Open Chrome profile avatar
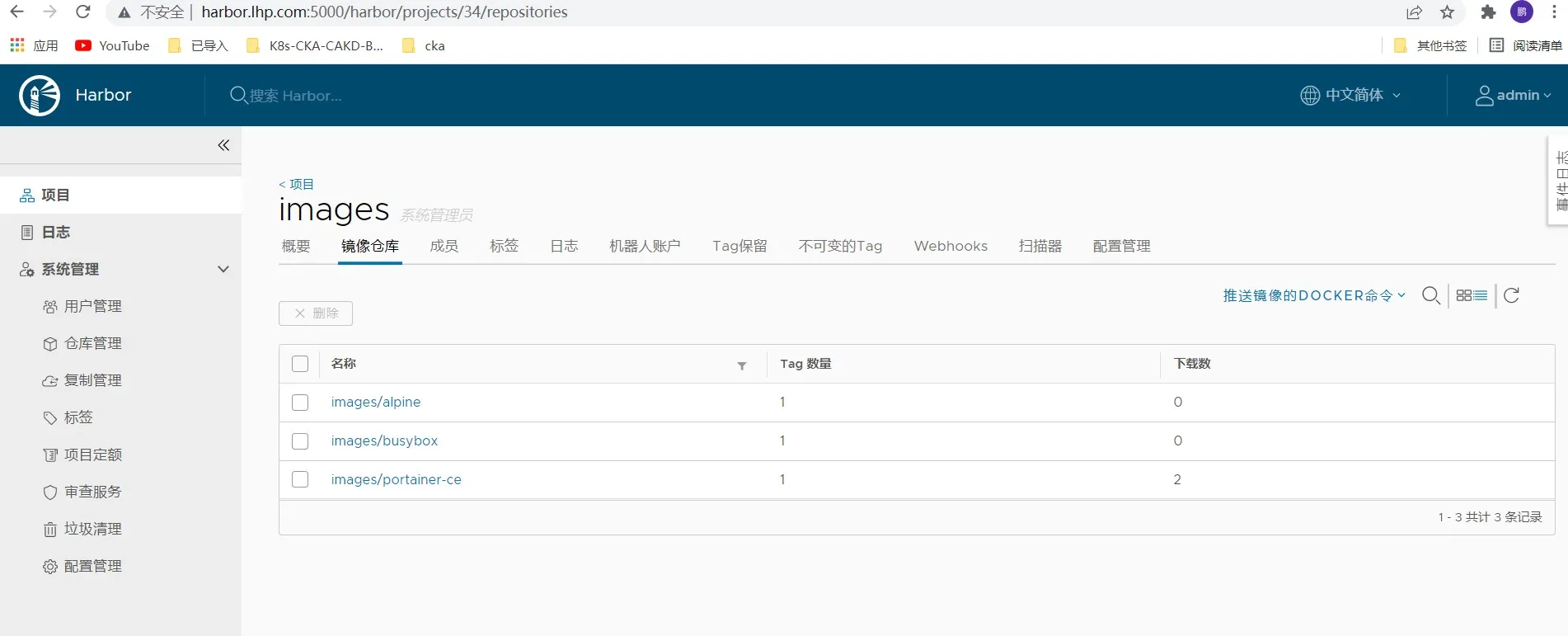Viewport: 1568px width, 636px height. point(1522,12)
